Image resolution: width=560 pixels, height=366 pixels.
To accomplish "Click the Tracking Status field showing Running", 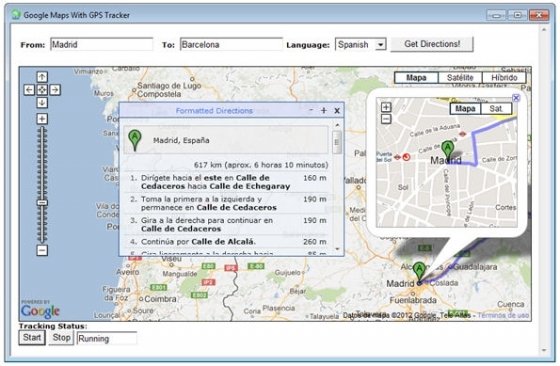I will (x=107, y=339).
